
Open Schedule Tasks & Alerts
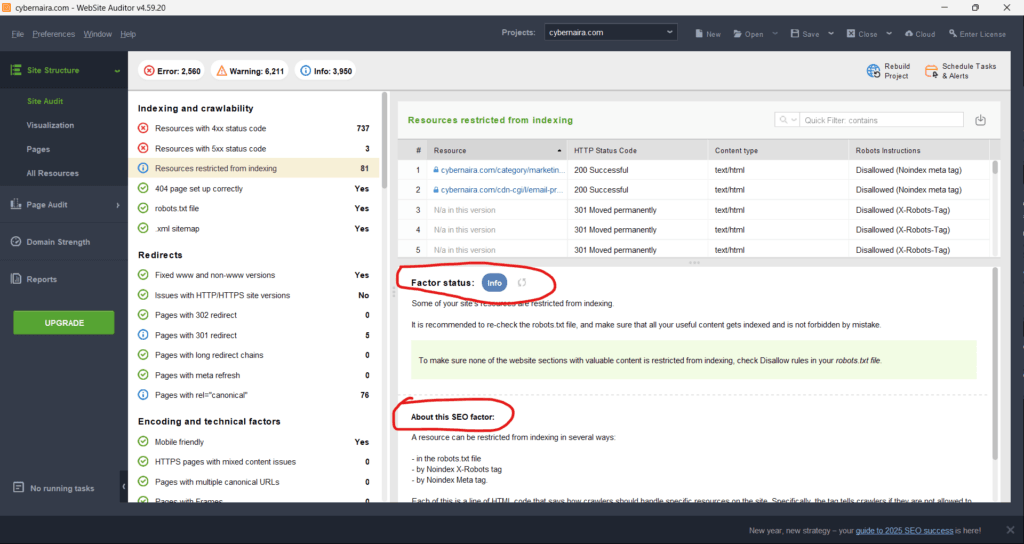(x=961, y=71)
